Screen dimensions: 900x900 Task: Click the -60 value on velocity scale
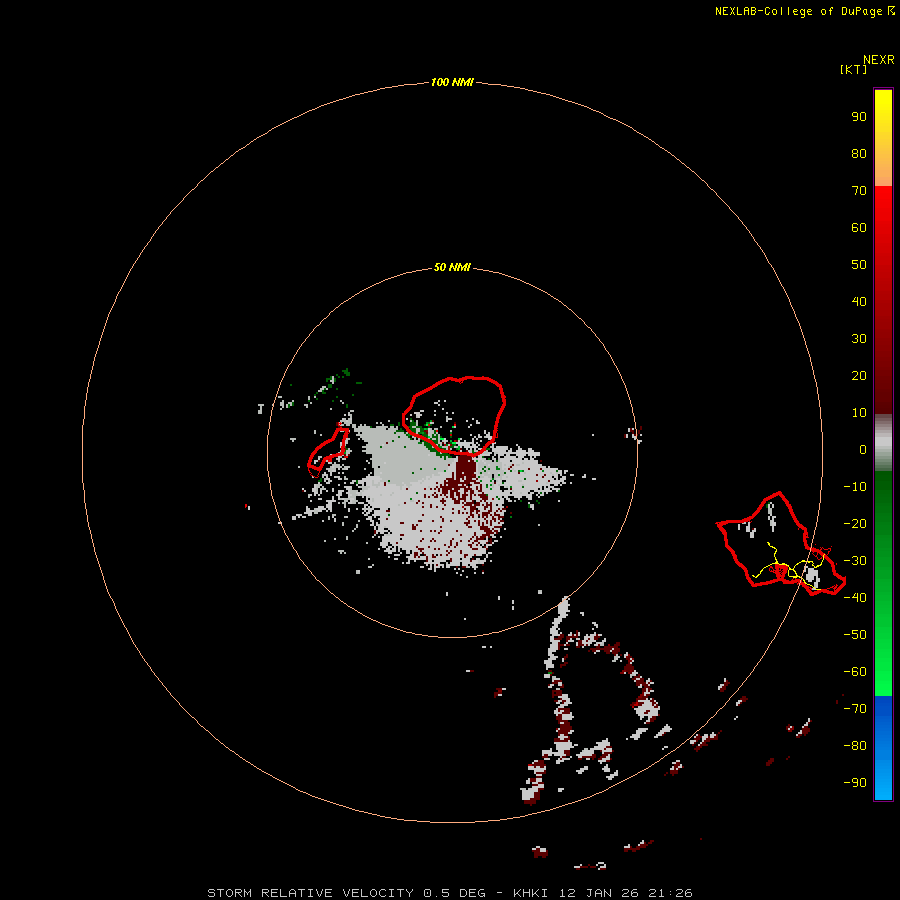(855, 672)
